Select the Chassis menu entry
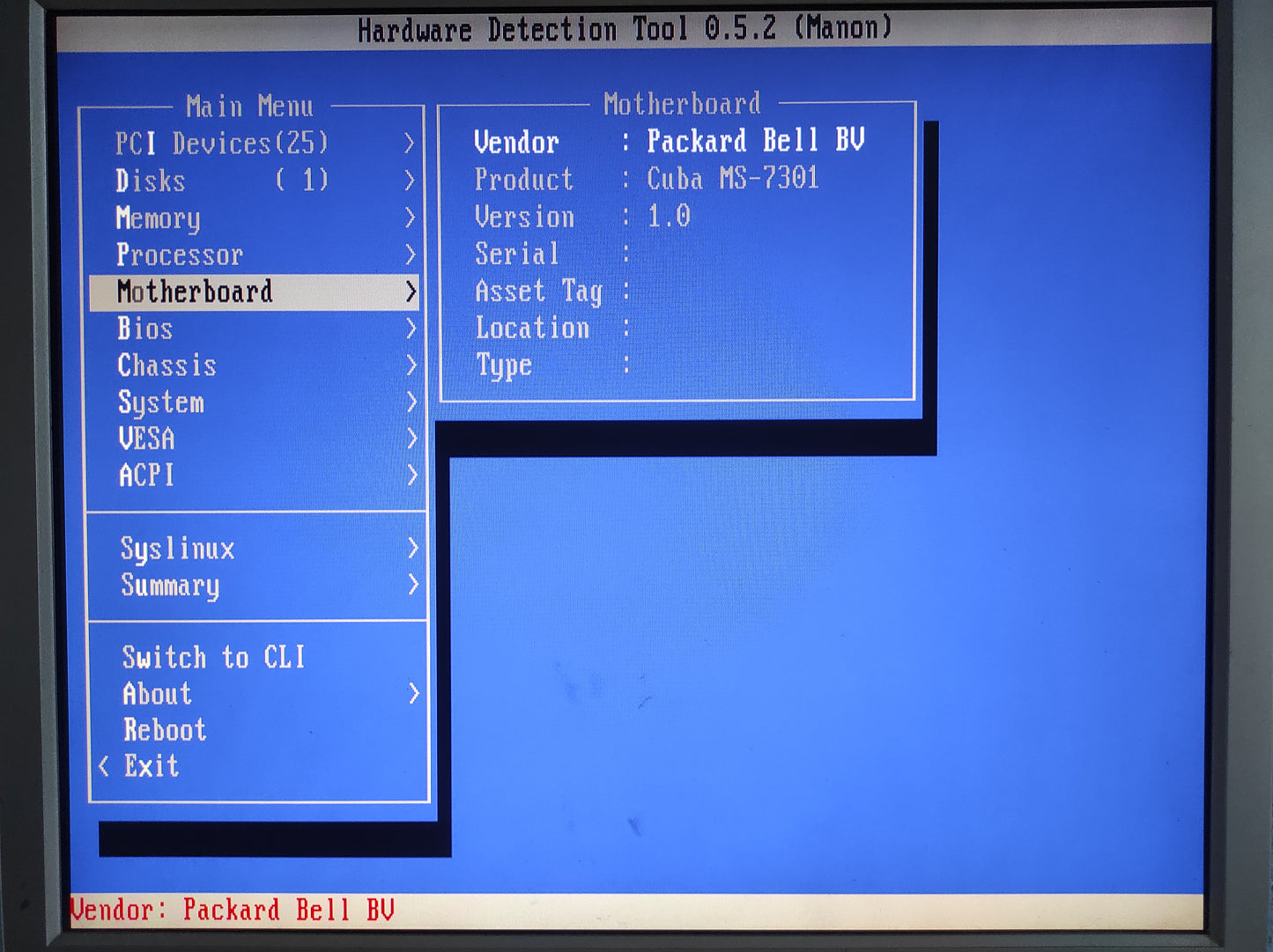Screen dimensions: 1273x952 click(x=167, y=366)
